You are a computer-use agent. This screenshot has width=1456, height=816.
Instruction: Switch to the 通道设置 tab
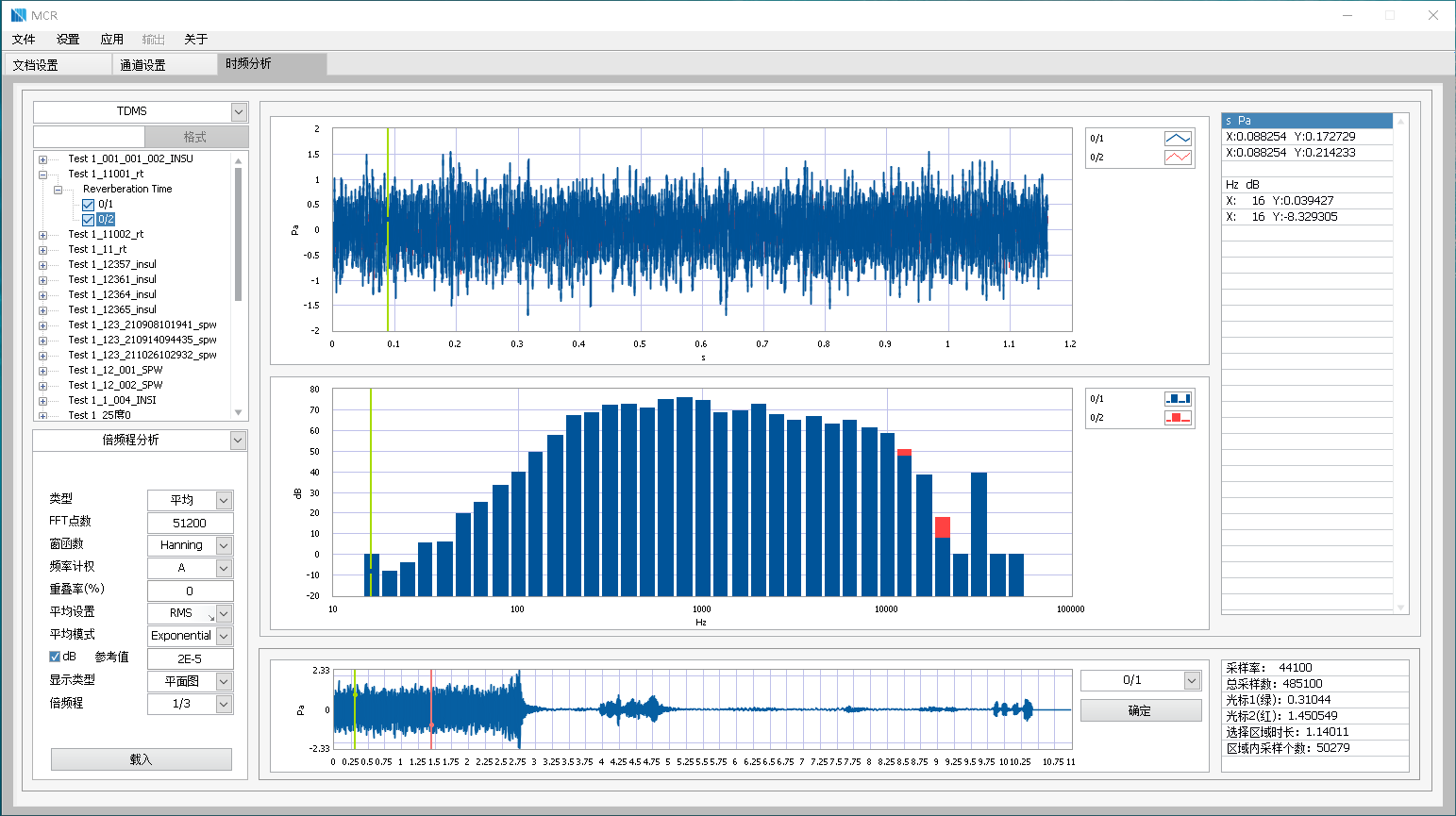[142, 65]
